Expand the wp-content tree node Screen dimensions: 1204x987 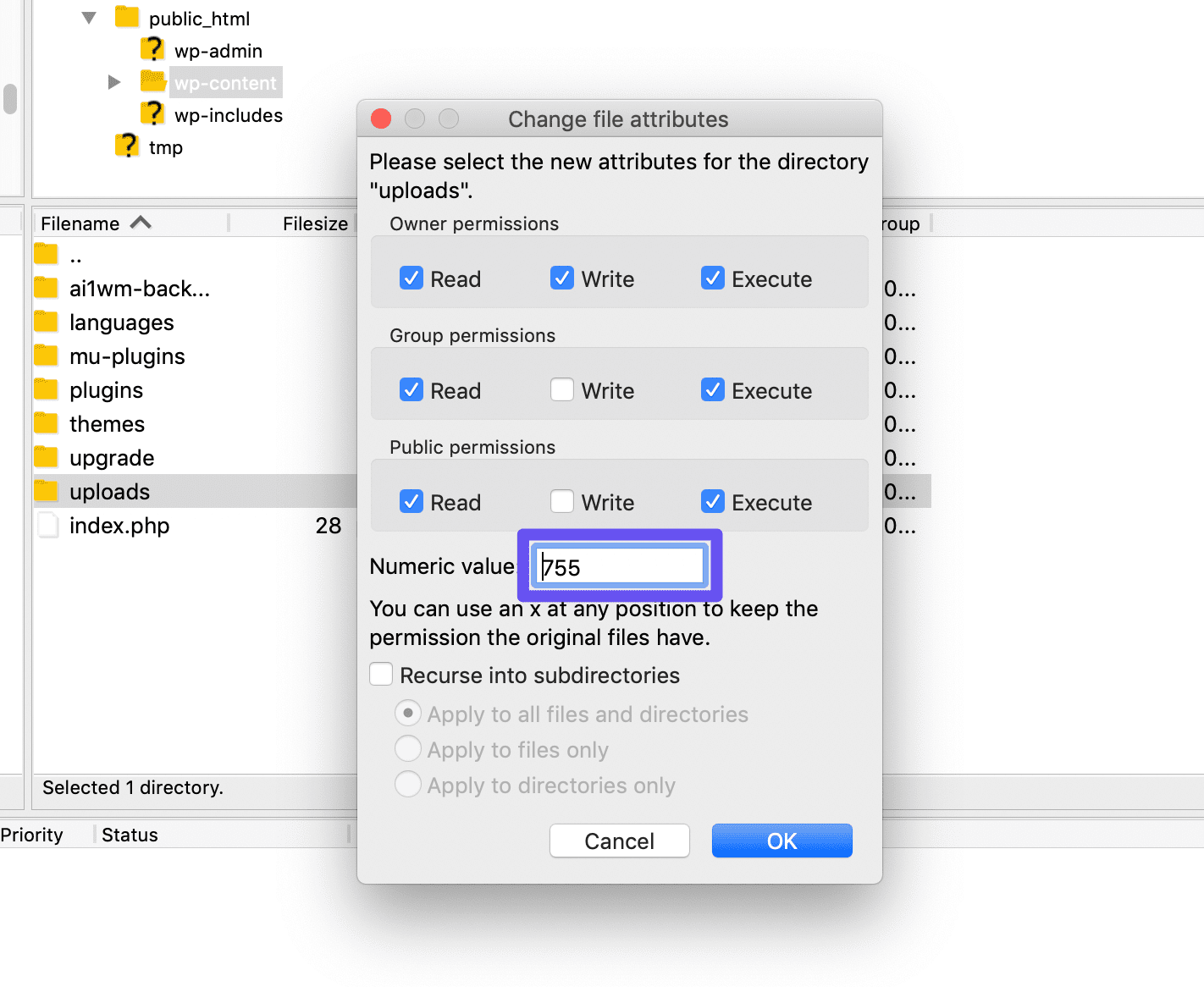tap(114, 81)
